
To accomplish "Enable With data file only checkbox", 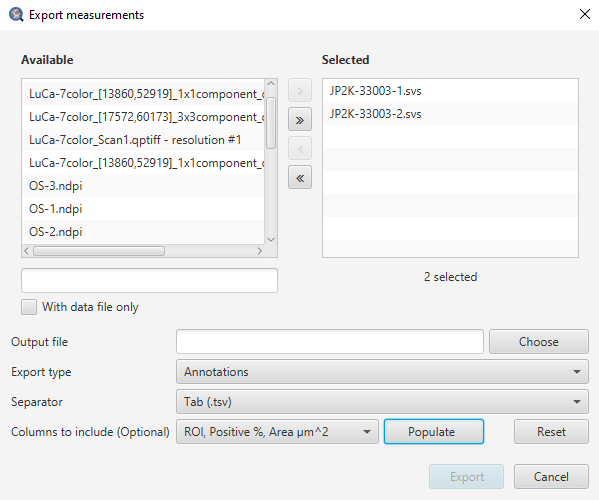I will [x=29, y=307].
